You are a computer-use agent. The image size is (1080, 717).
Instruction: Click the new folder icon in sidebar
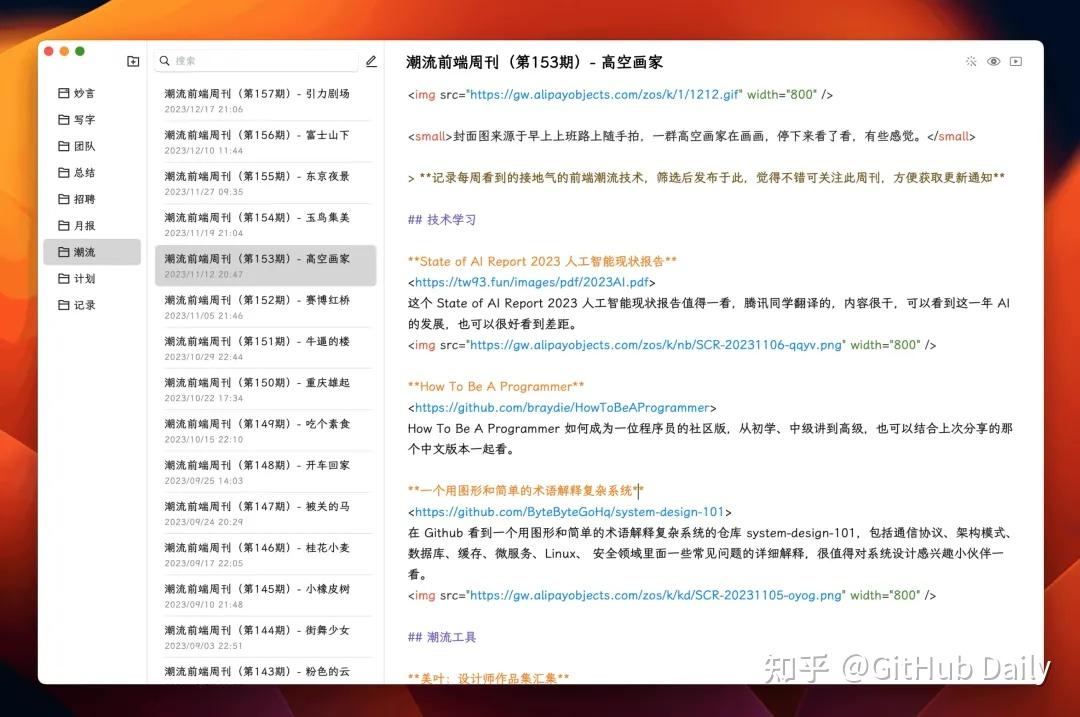[x=133, y=62]
